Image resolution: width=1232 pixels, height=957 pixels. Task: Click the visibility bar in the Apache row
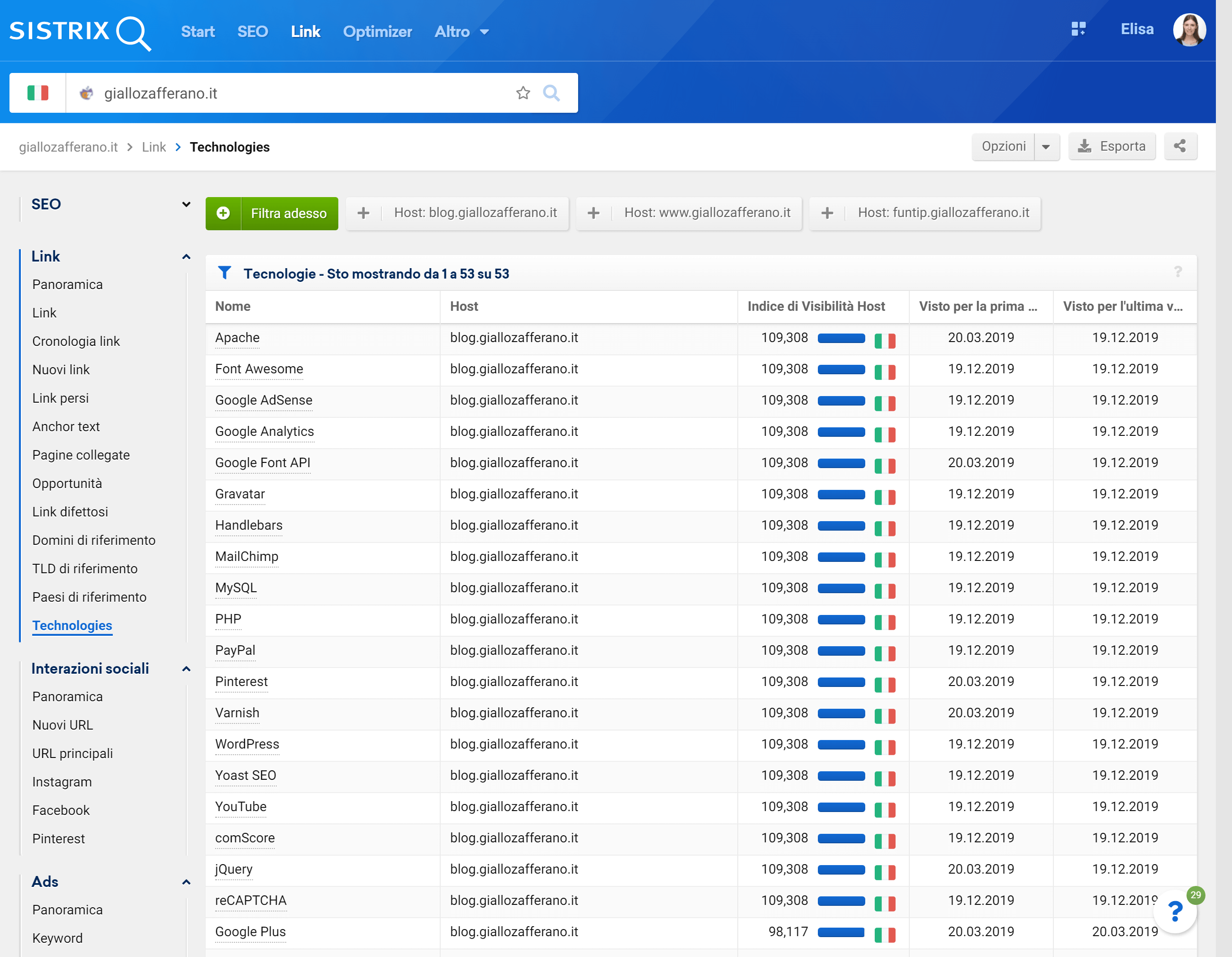[841, 338]
